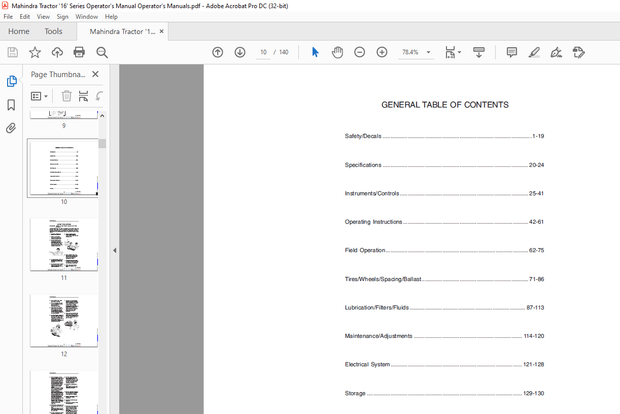Go to previous page arrow

click(x=217, y=52)
